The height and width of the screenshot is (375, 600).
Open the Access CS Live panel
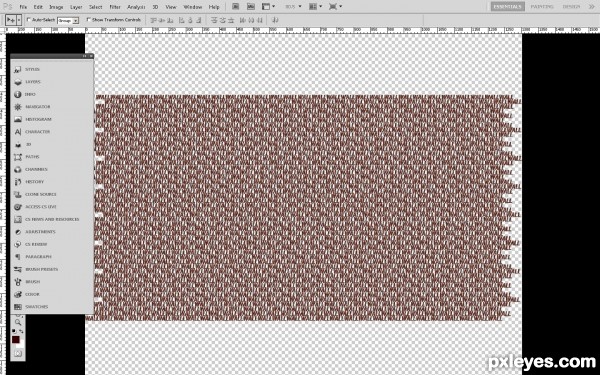(x=35, y=207)
